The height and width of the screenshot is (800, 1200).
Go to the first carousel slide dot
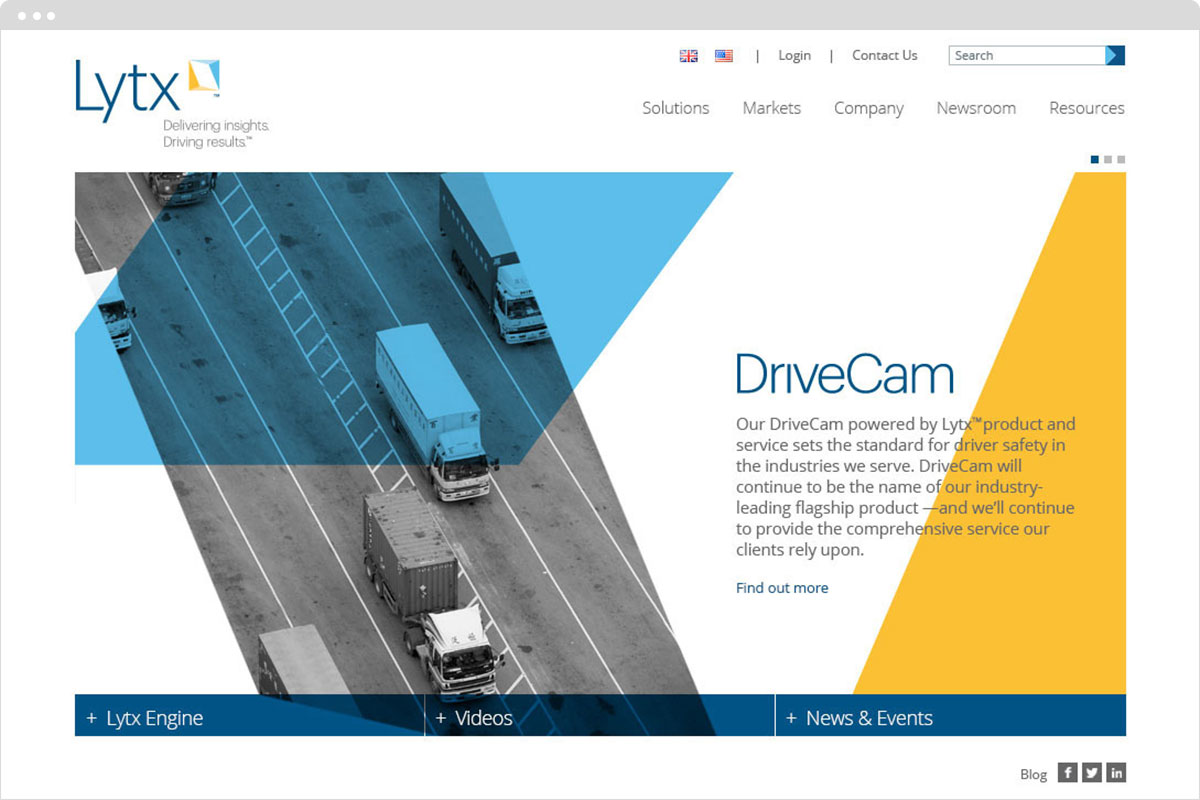(x=1095, y=159)
